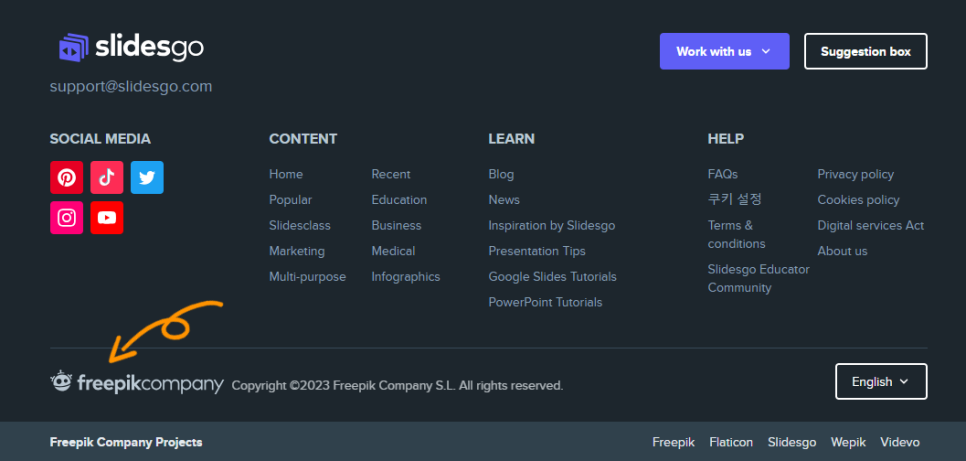Visit Videvo in company projects bar
The width and height of the screenshot is (966, 461).
click(x=899, y=442)
